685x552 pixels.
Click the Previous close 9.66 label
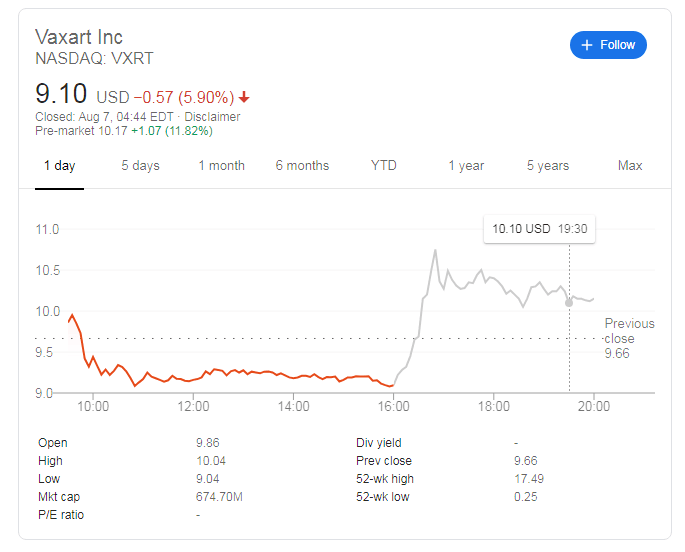(629, 338)
